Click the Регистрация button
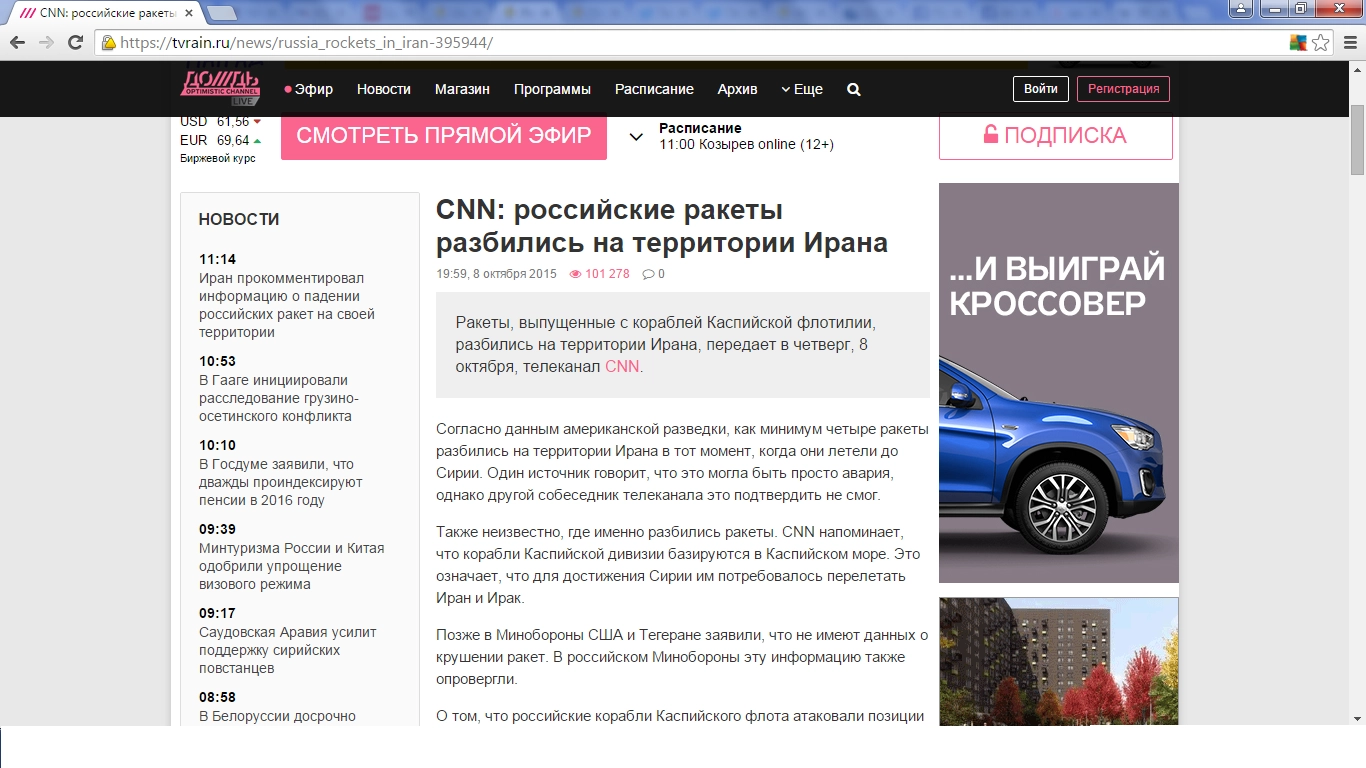Viewport: 1366px width, 768px height. tap(1122, 89)
